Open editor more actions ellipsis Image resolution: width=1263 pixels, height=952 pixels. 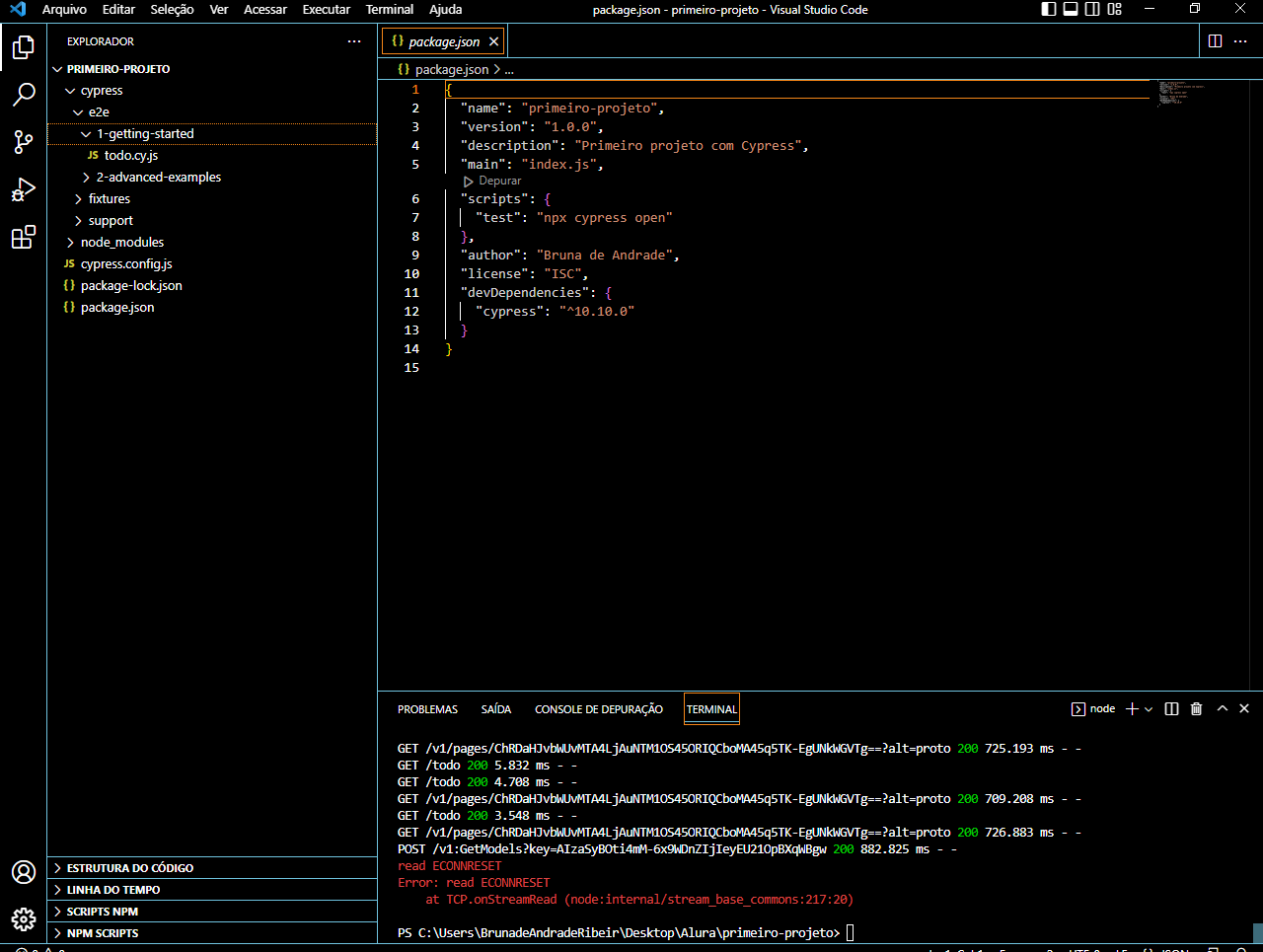coord(1242,40)
